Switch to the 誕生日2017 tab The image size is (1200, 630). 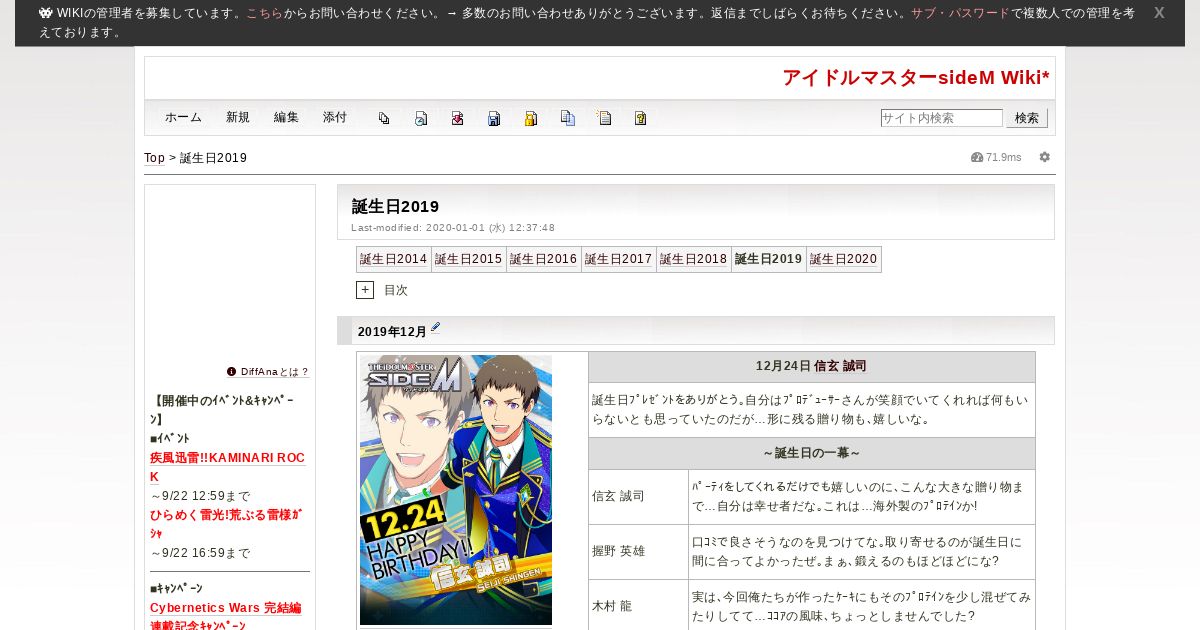coord(619,259)
